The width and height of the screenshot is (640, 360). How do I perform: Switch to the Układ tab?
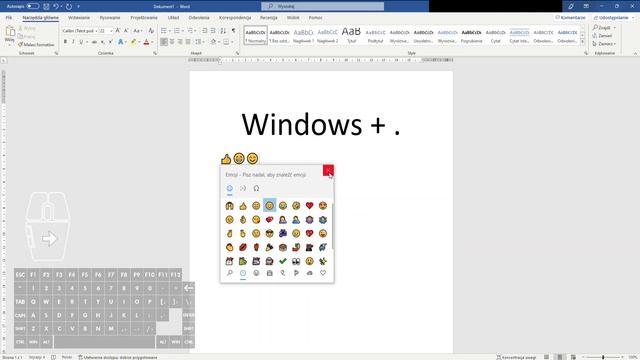click(x=173, y=18)
